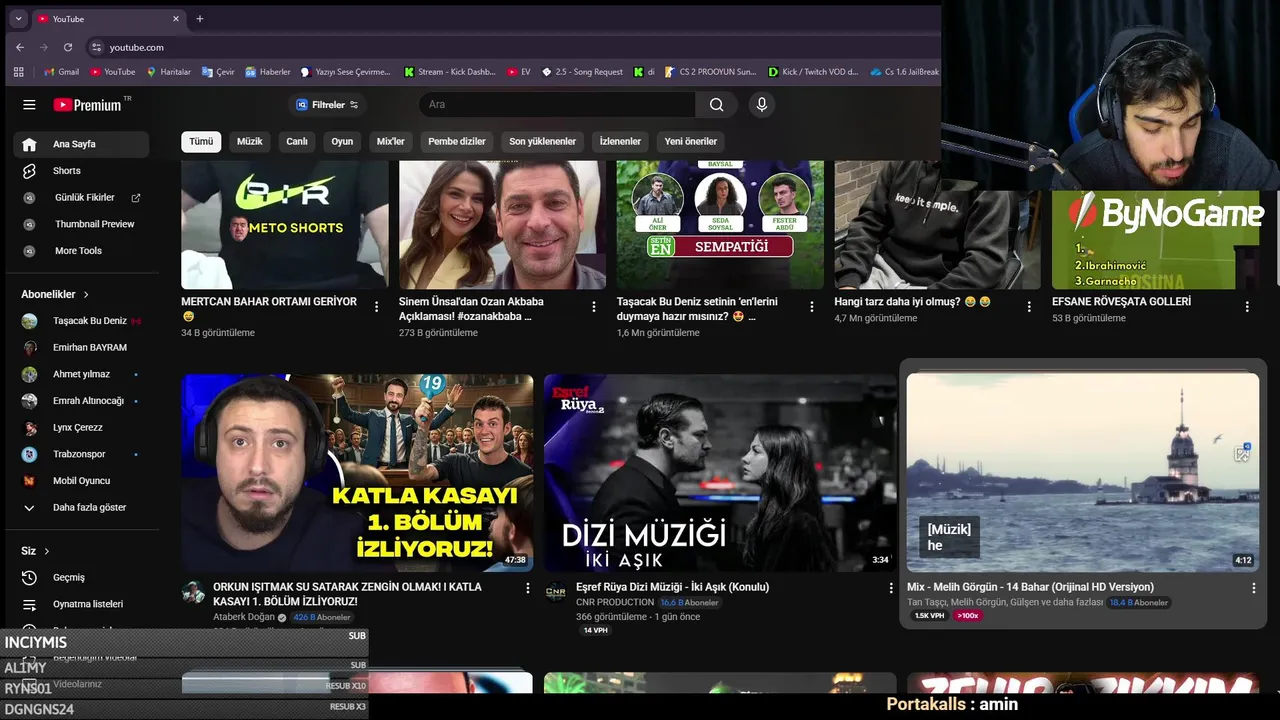
Task: Click browser back arrow
Action: point(20,47)
